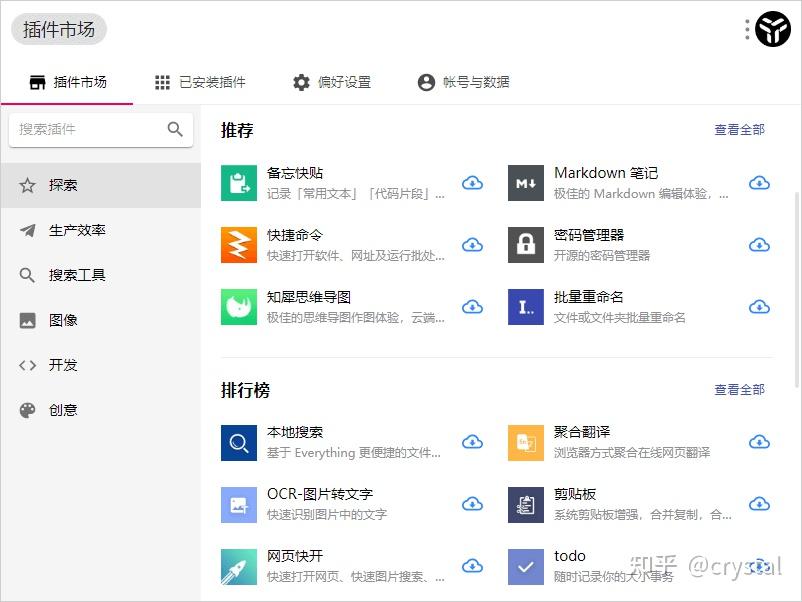The height and width of the screenshot is (602, 802).
Task: Download Markdown 笔记 via its cloud button
Action: (x=759, y=182)
